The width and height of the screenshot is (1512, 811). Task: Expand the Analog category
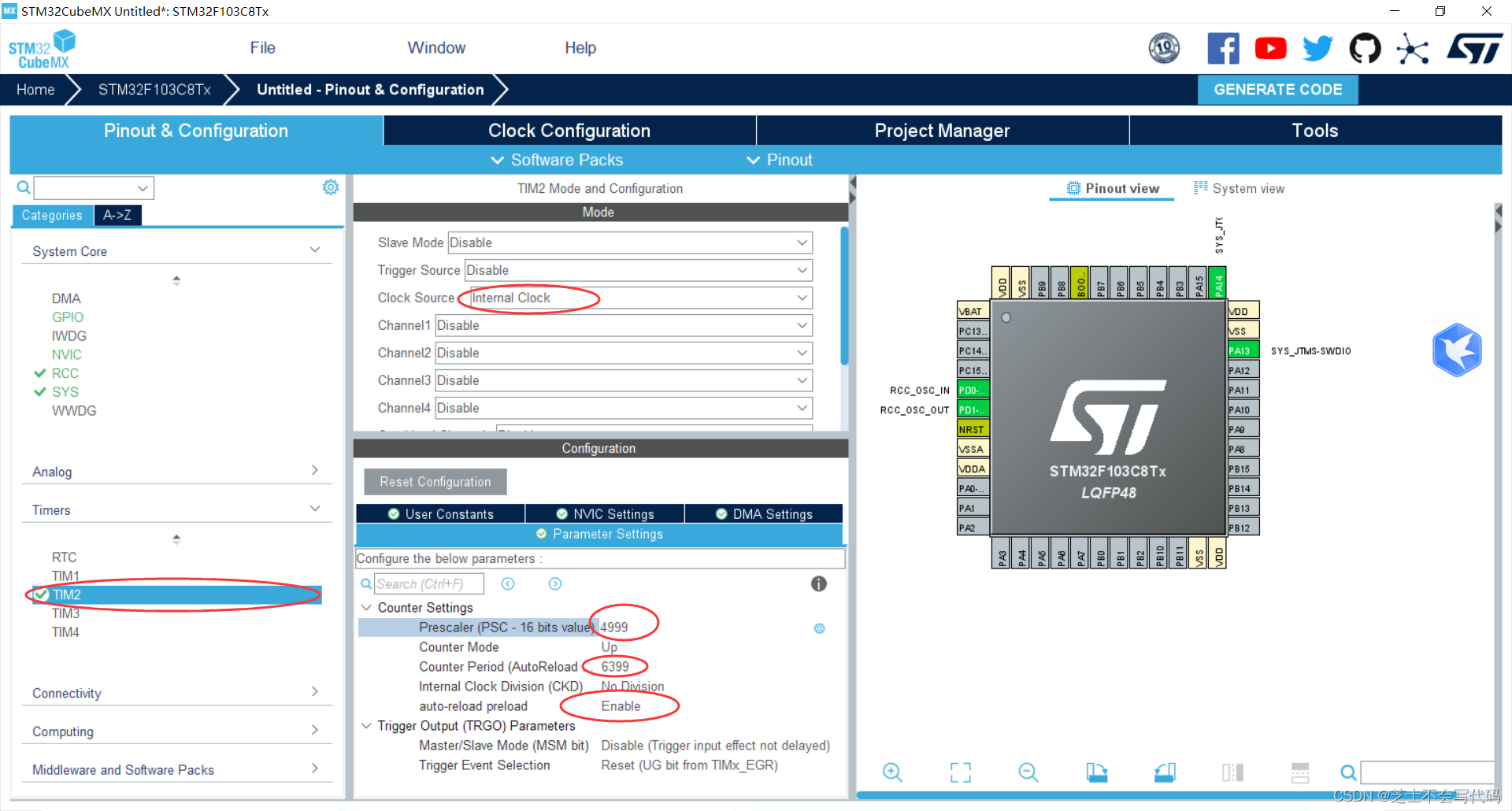pos(315,471)
